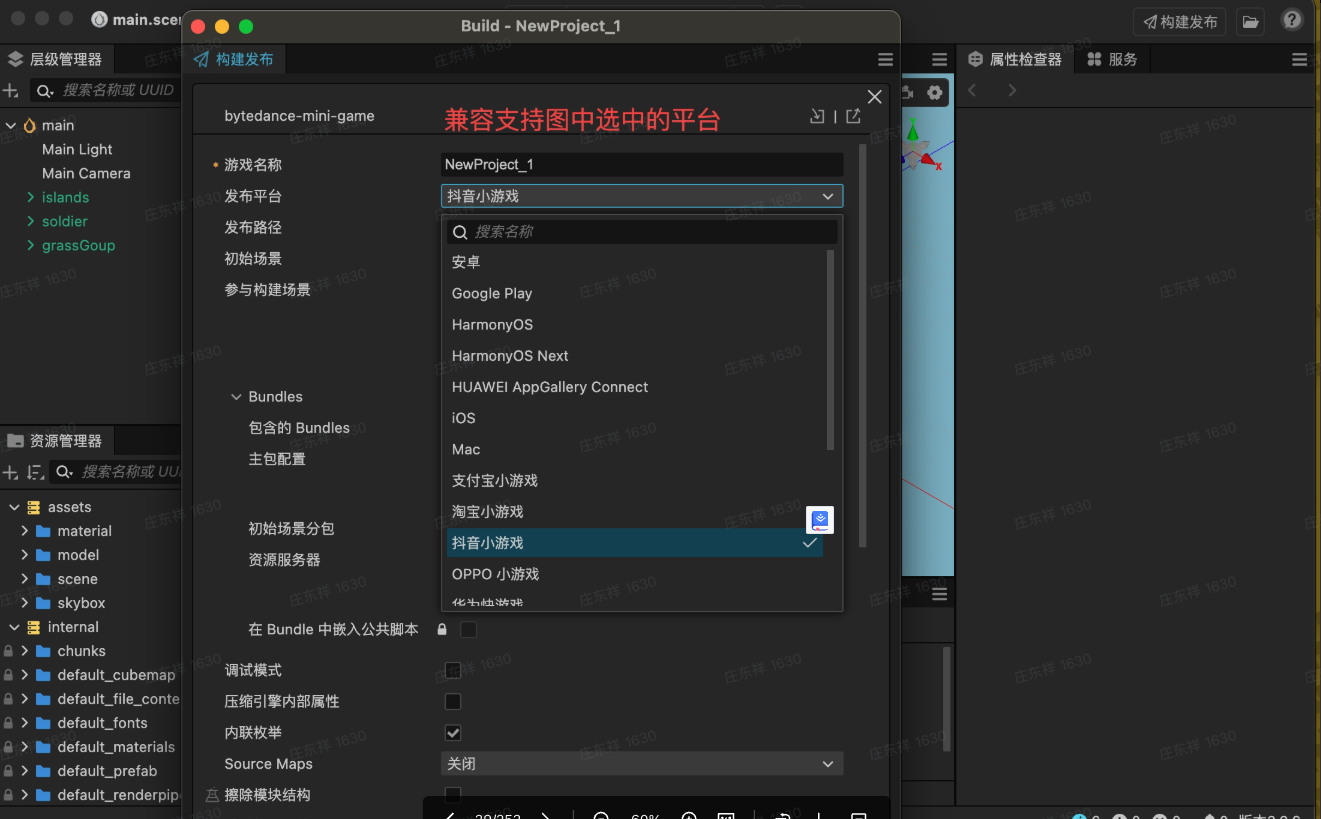Open the project folder icon
This screenshot has height=819, width=1321.
[x=1250, y=21]
